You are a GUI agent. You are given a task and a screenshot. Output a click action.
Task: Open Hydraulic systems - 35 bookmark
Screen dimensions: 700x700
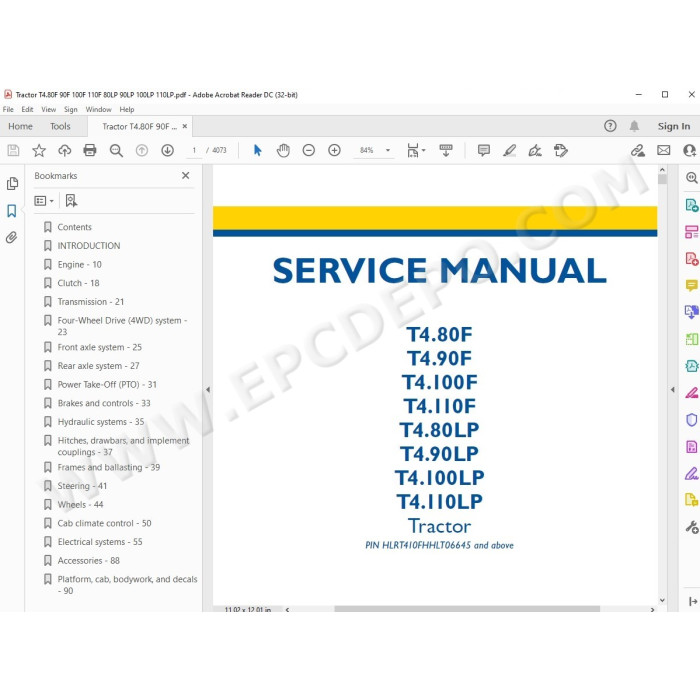[x=101, y=421]
